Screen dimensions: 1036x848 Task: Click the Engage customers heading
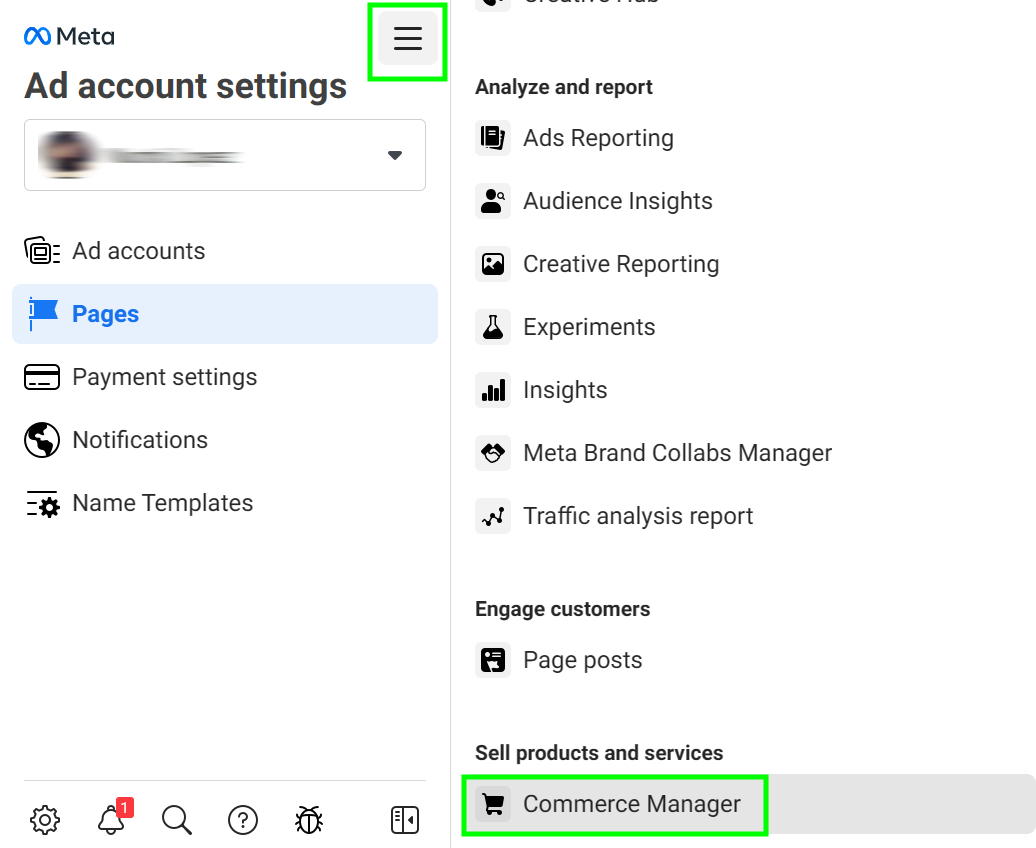click(562, 609)
